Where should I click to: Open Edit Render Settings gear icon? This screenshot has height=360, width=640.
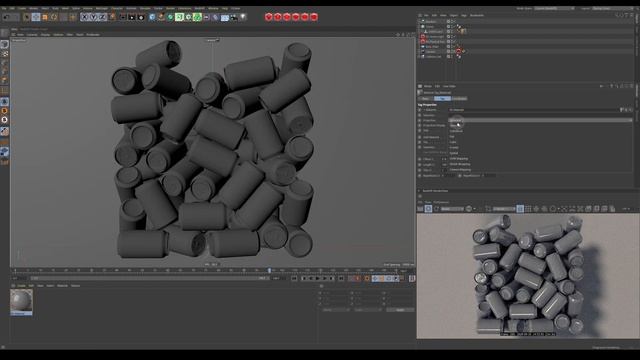pos(141,17)
